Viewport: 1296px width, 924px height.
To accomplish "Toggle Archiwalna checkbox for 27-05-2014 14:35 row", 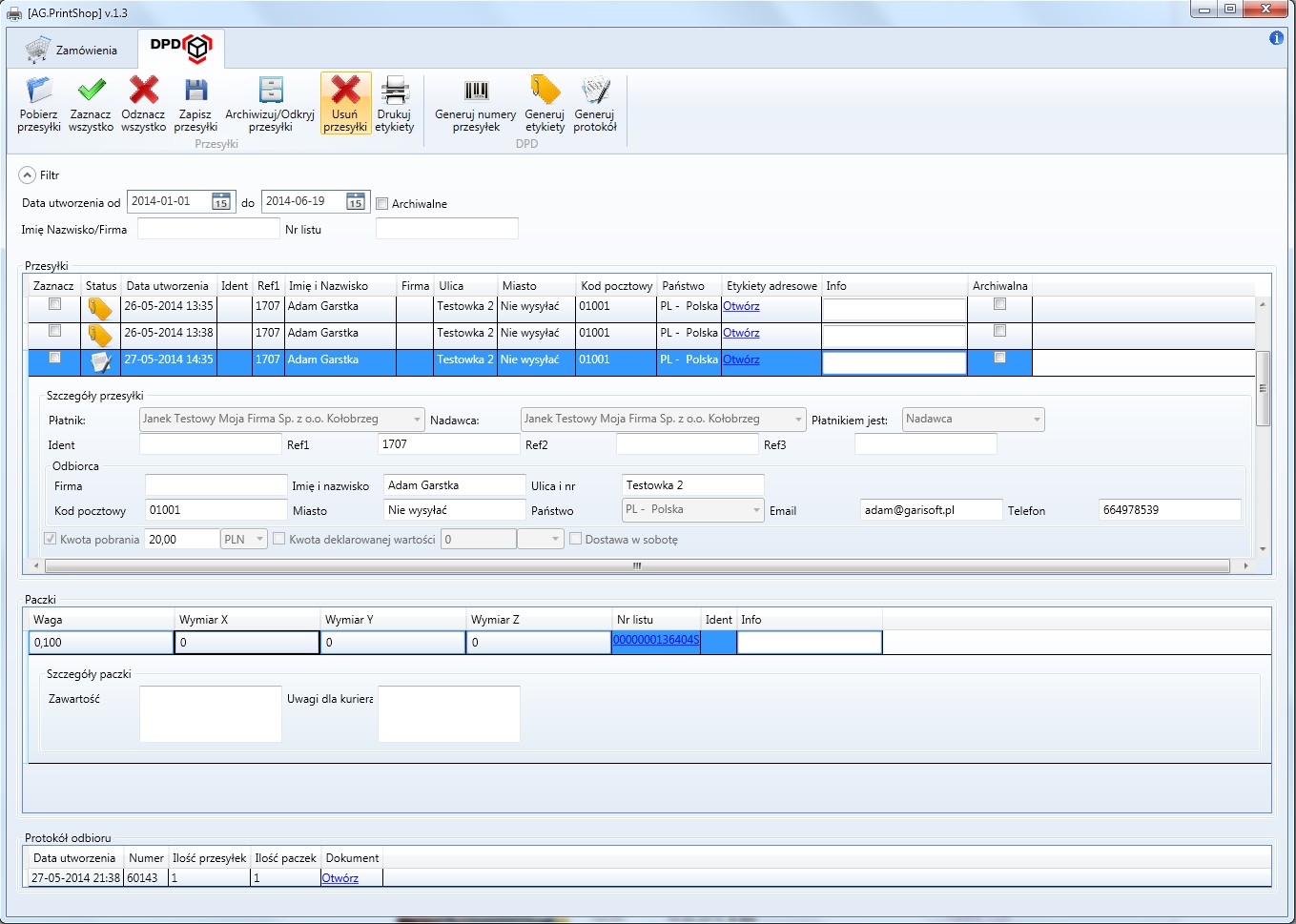I will tap(999, 358).
